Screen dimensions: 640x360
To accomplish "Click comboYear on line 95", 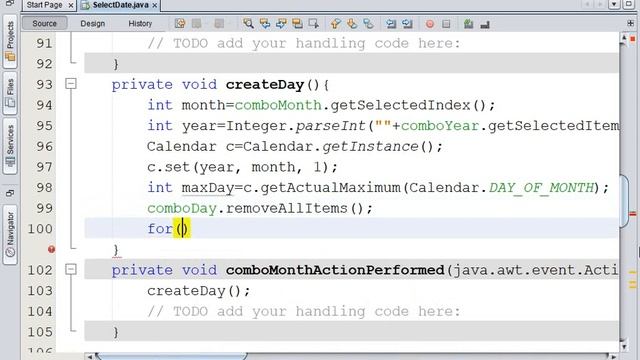I will (440, 126).
